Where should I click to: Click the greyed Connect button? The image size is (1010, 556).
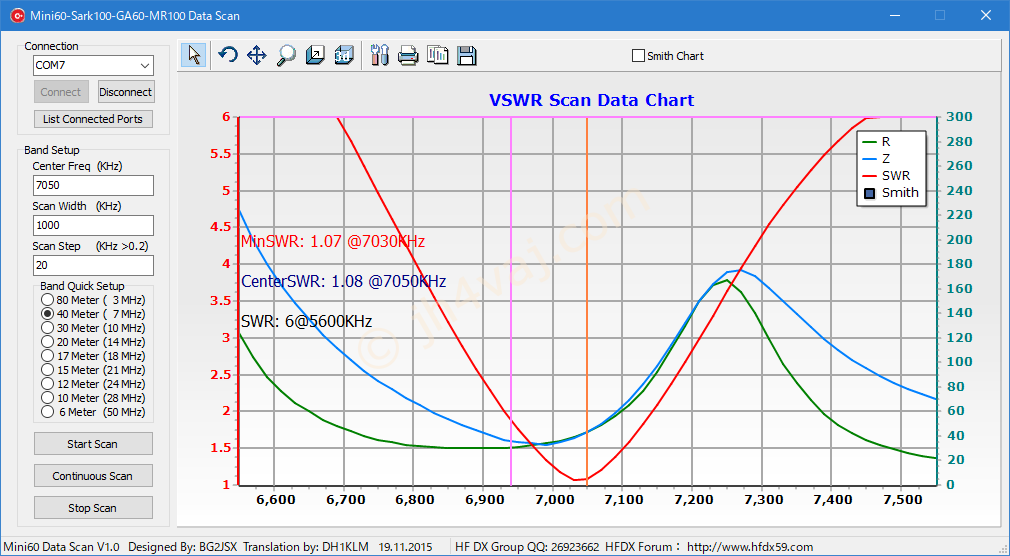tap(61, 92)
